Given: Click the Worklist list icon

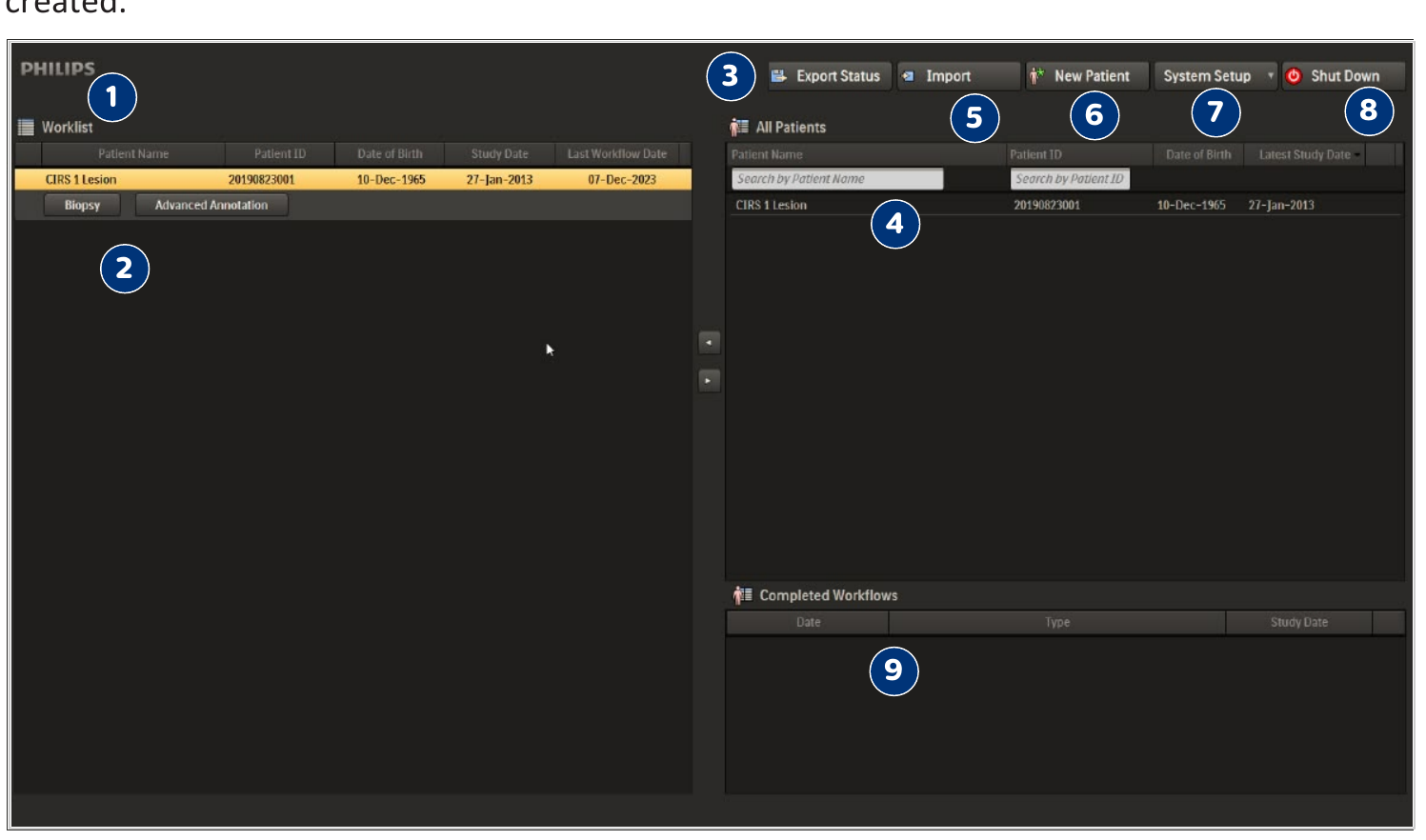Looking at the screenshot, I should pyautogui.click(x=27, y=128).
